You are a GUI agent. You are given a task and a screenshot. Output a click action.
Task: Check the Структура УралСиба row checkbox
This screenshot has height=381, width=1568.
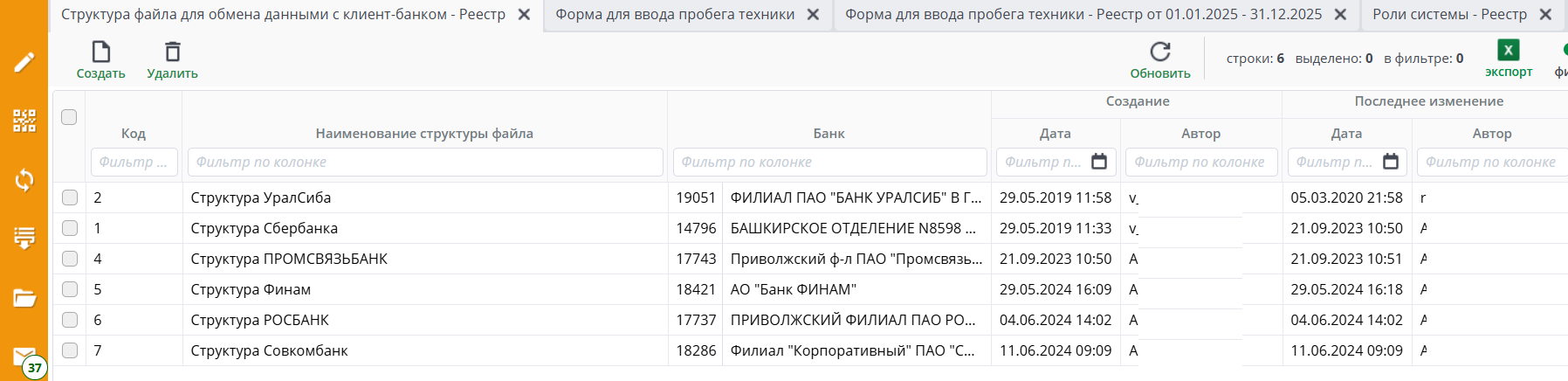(x=70, y=197)
